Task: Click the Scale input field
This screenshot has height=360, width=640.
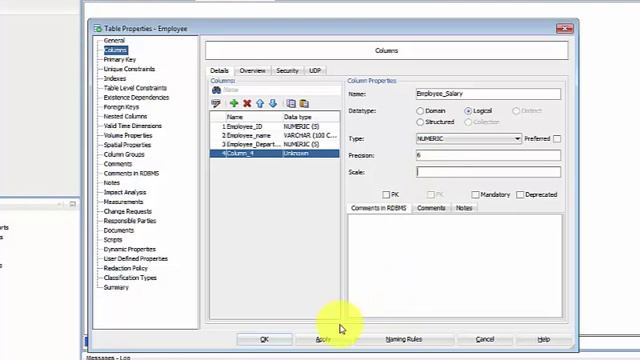Action: [x=488, y=172]
